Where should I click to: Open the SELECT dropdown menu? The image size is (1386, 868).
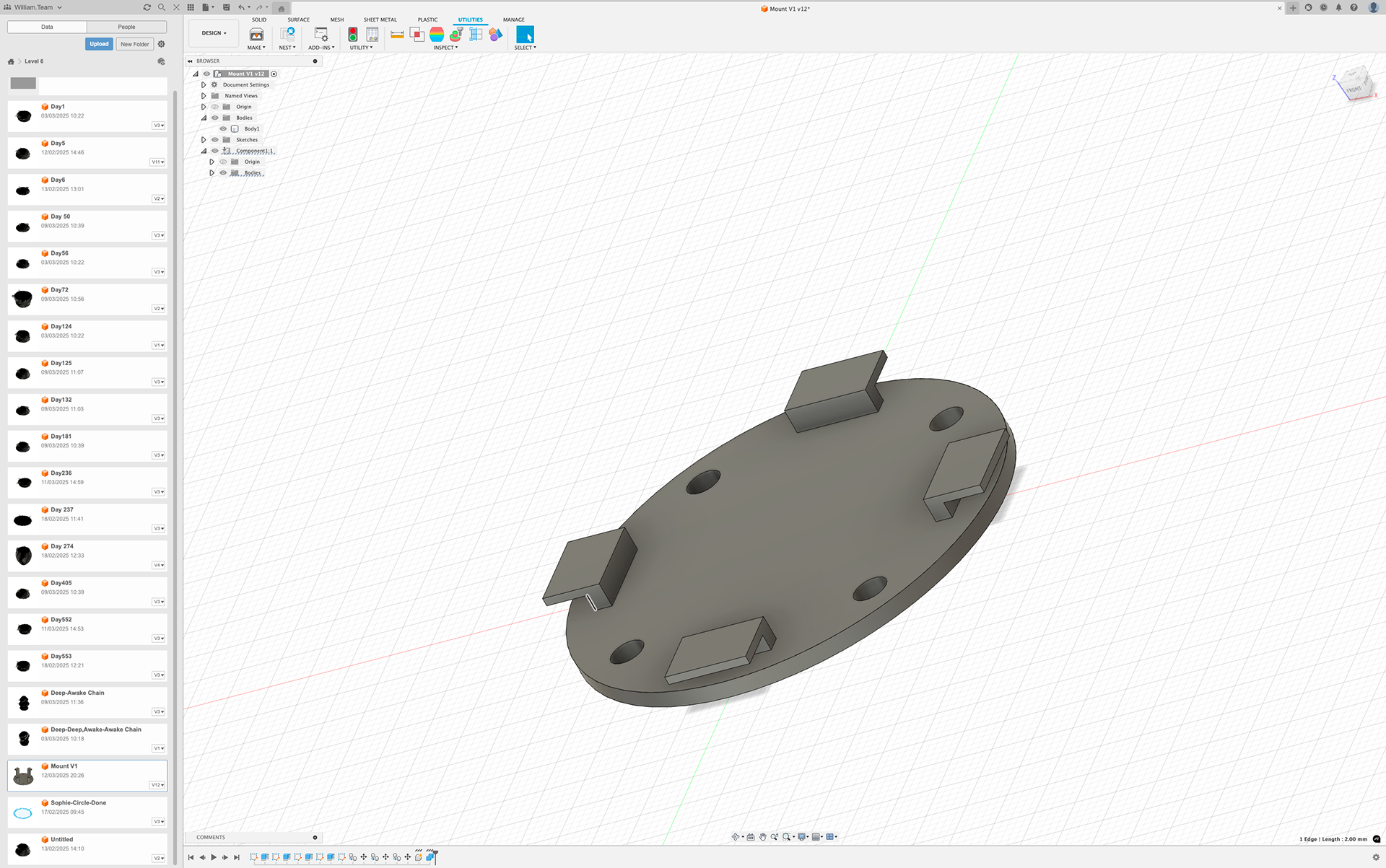point(525,48)
